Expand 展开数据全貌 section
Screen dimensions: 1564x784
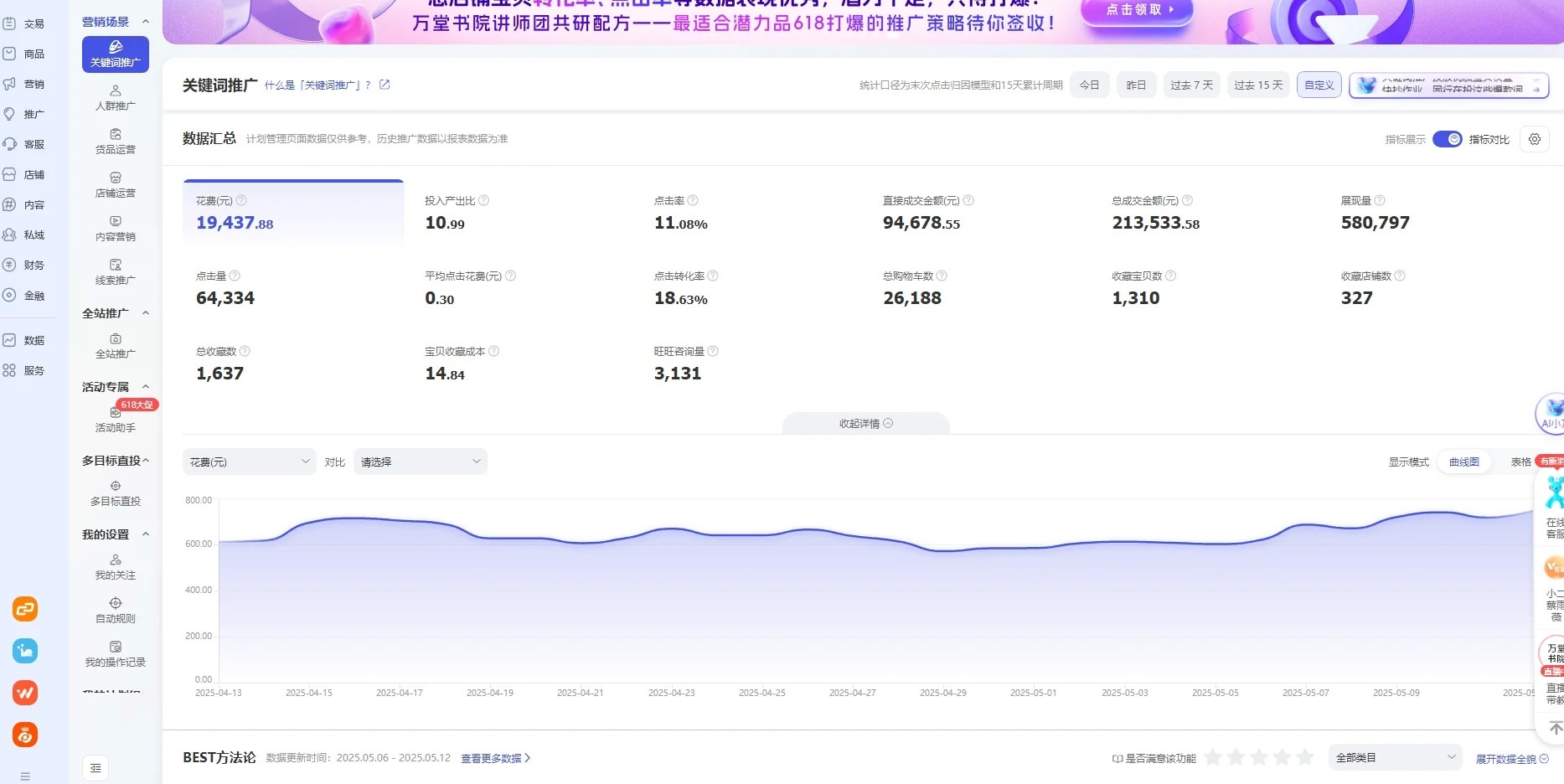(1512, 759)
